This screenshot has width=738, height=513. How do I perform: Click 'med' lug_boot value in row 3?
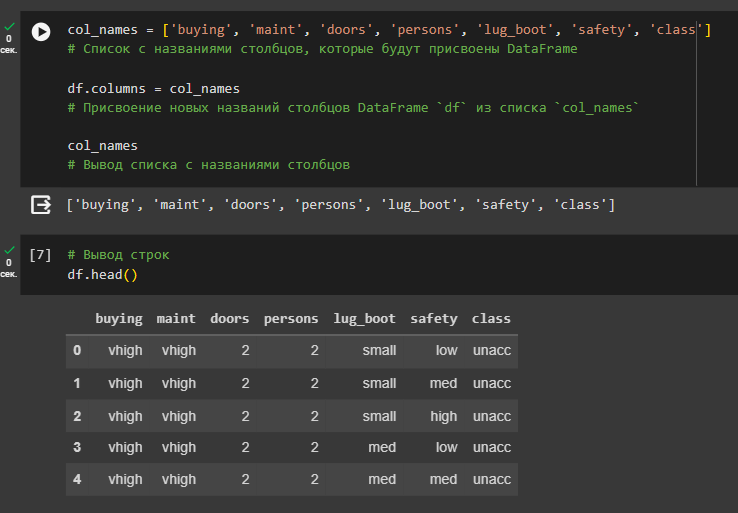(x=382, y=447)
